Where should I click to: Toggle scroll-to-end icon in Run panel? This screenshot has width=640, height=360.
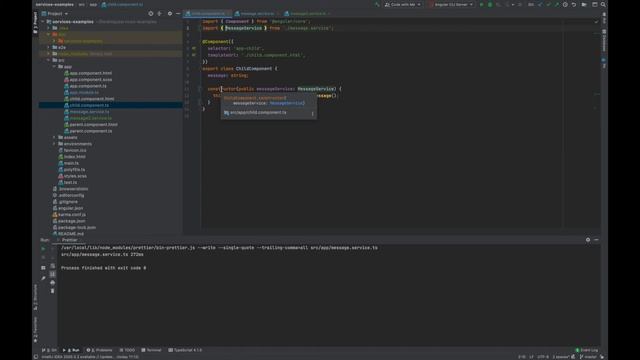click(52, 274)
